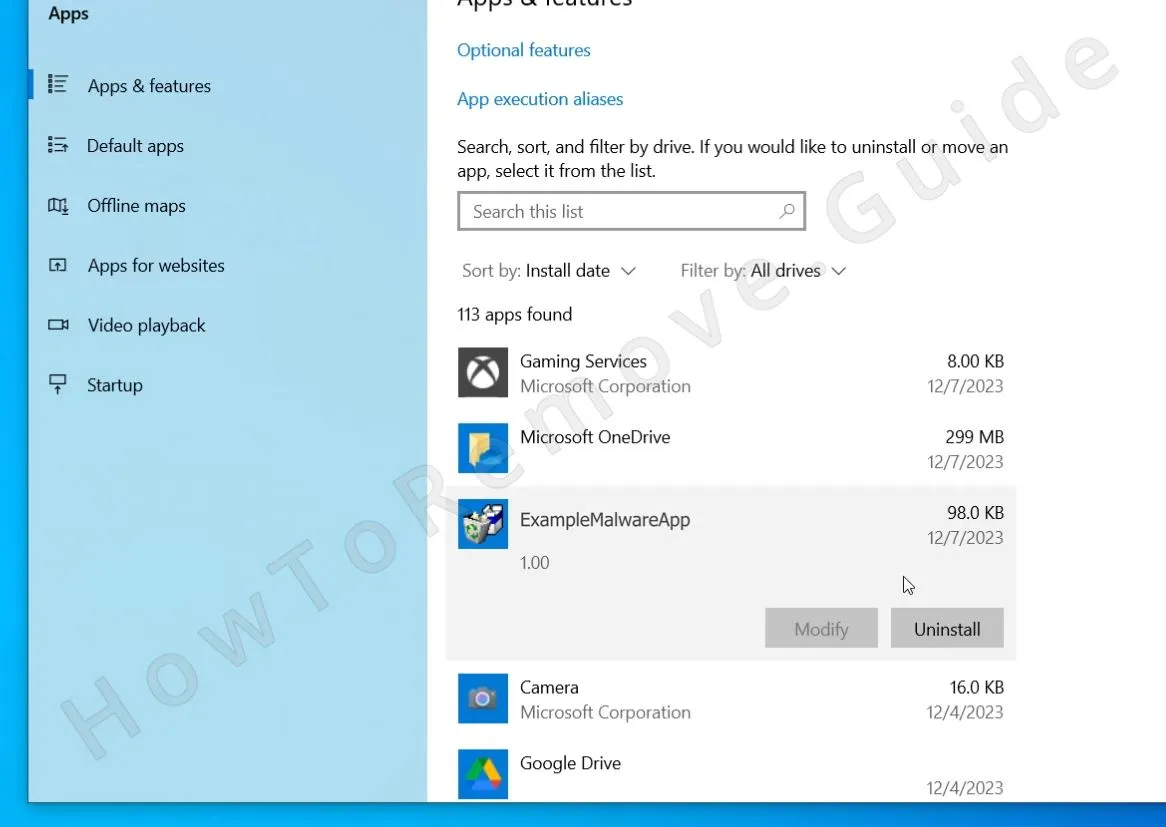Select Microsoft OneDrive in the list

coord(731,448)
